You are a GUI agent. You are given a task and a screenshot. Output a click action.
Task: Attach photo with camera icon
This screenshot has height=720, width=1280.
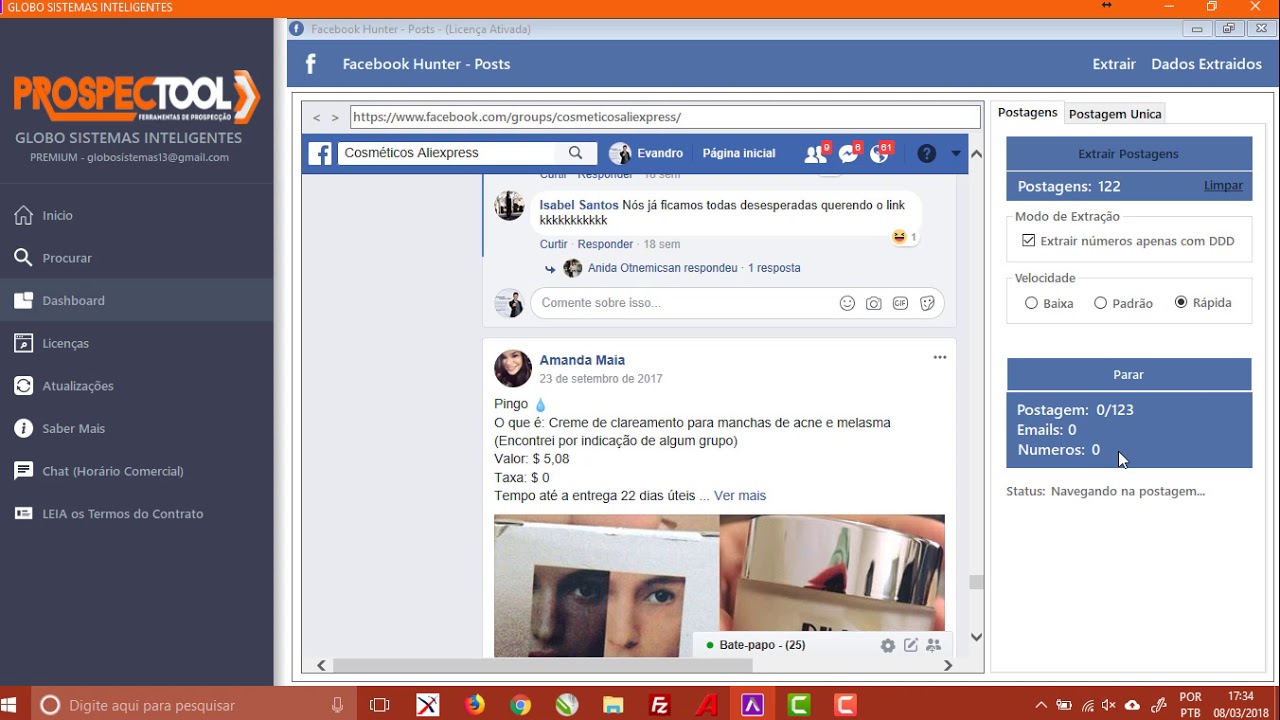[874, 303]
